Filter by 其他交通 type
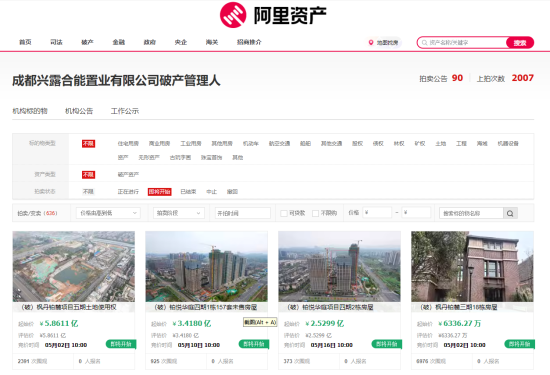 click(331, 143)
